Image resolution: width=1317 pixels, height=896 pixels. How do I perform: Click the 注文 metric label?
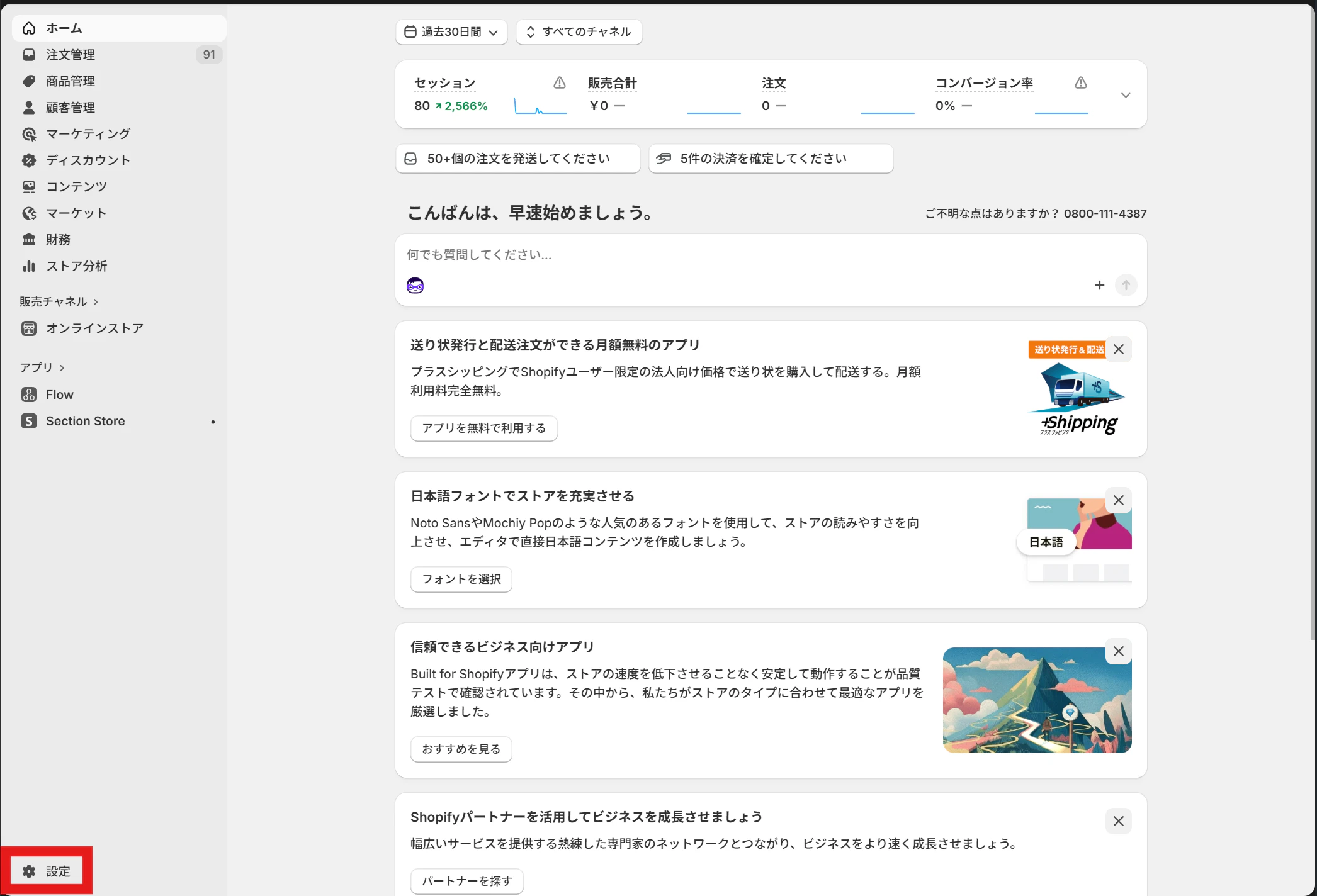774,83
